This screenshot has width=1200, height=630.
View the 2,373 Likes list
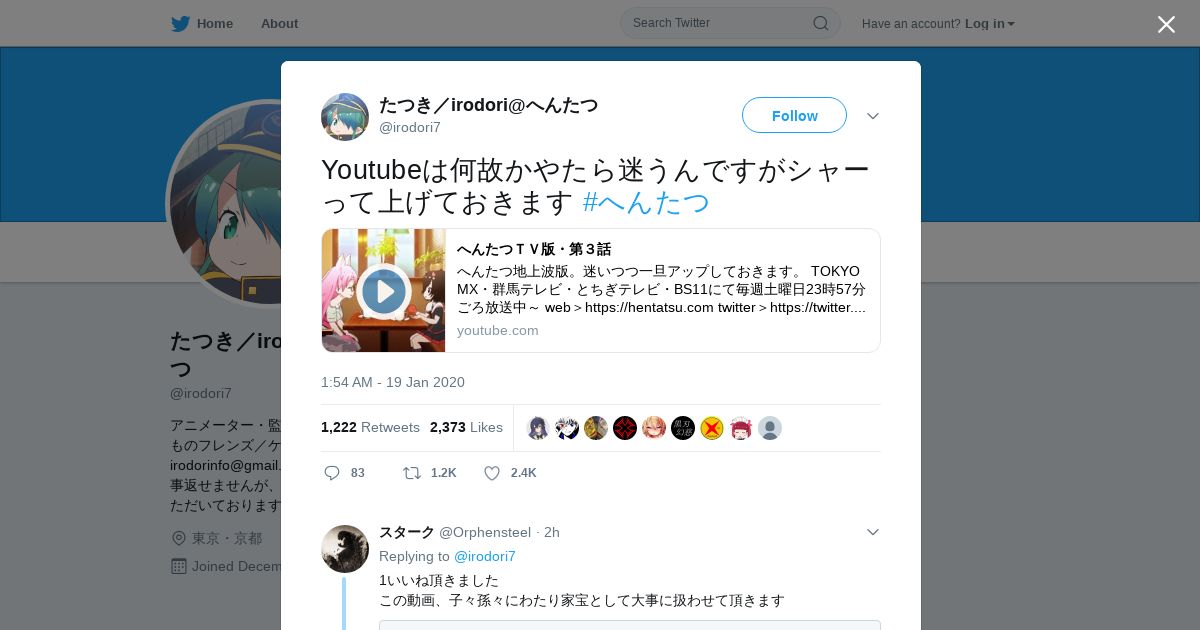[x=466, y=427]
